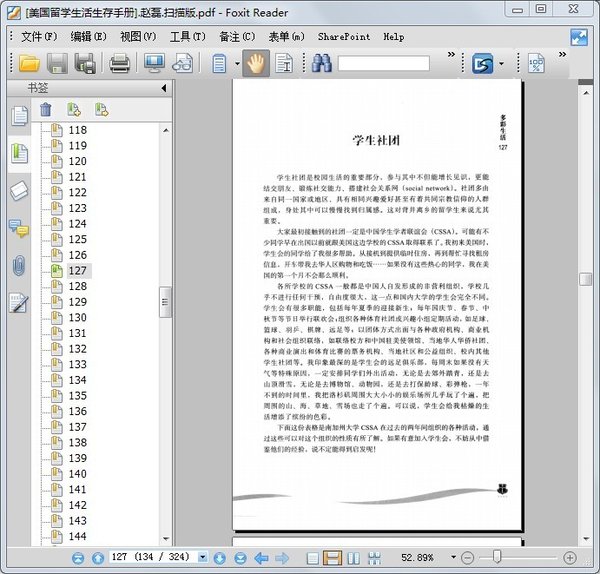Click the bookmark list scrollbar thumb

click(165, 302)
